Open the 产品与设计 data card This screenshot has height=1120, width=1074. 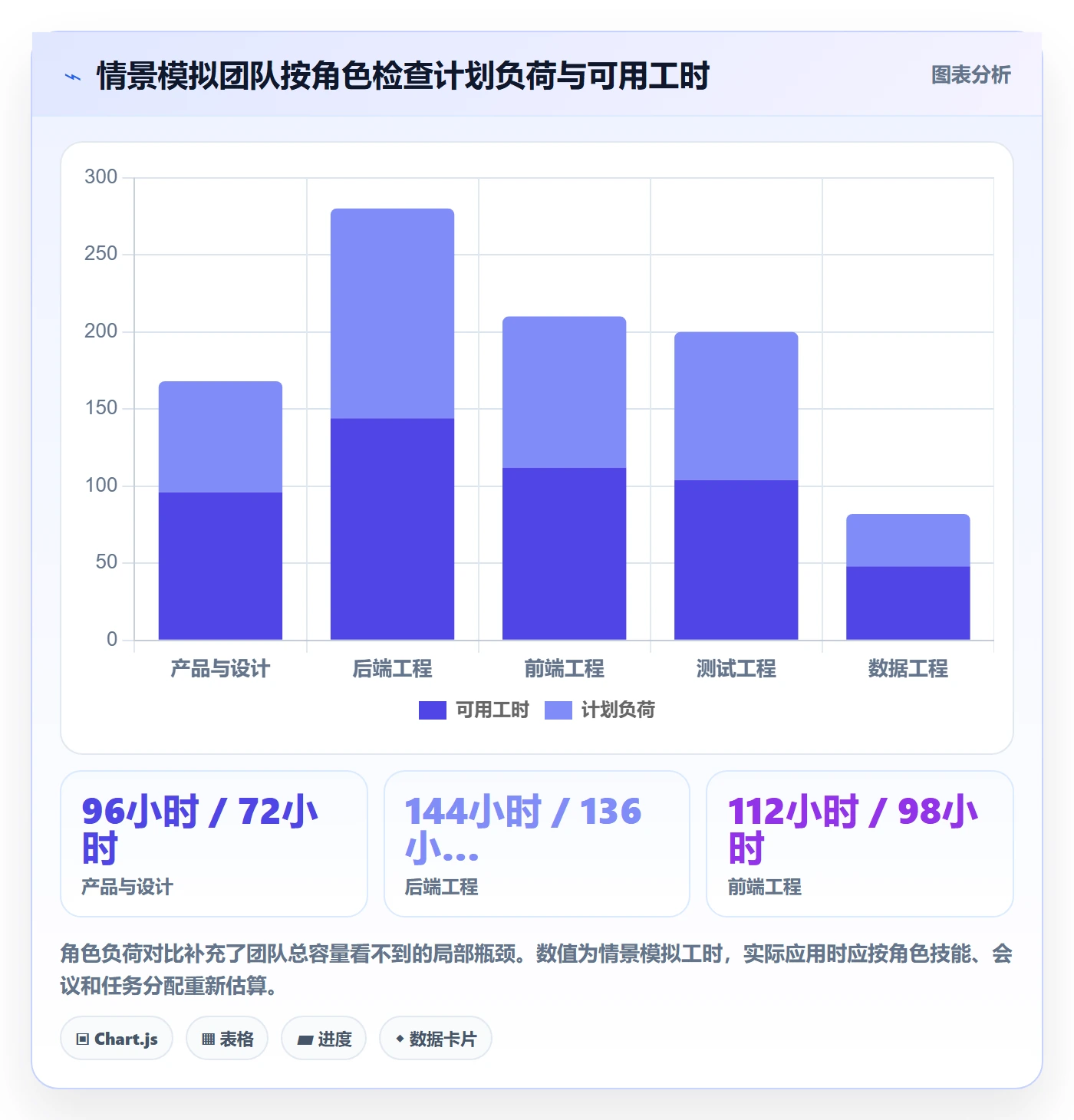click(214, 844)
